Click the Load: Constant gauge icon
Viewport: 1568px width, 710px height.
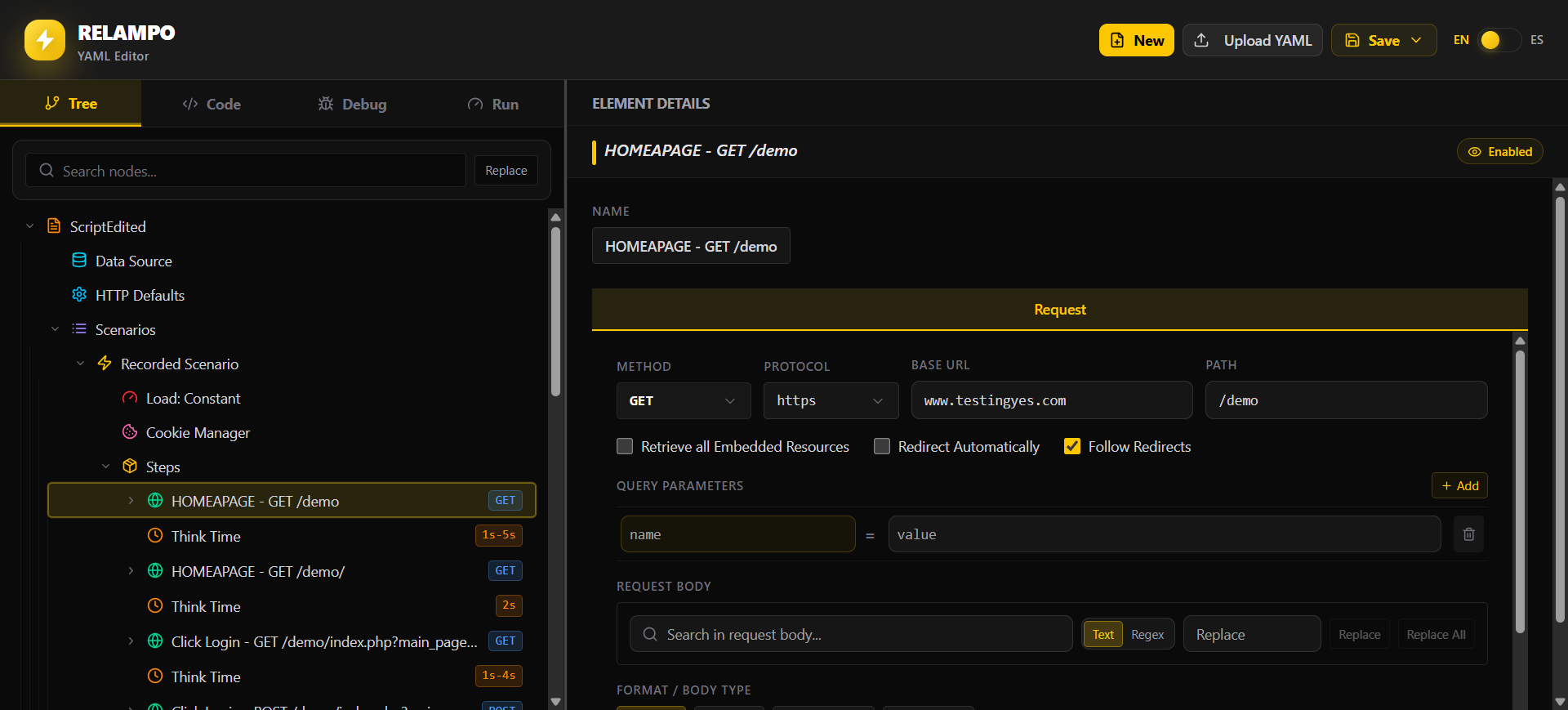click(130, 398)
